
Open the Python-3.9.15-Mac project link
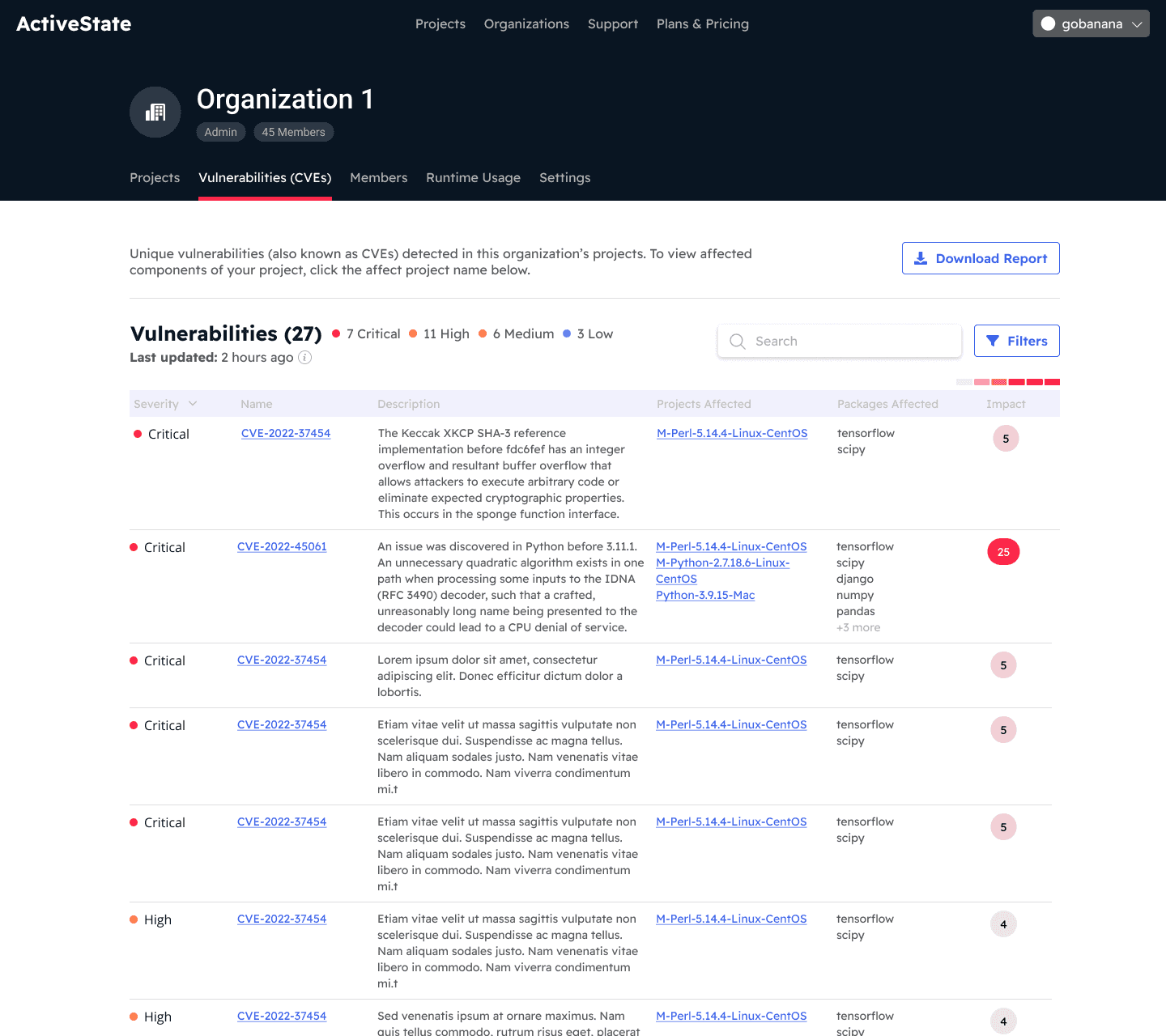[705, 595]
